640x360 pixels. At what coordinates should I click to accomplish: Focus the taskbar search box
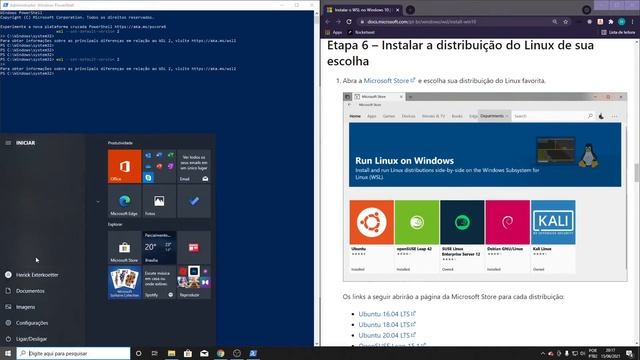point(73,353)
